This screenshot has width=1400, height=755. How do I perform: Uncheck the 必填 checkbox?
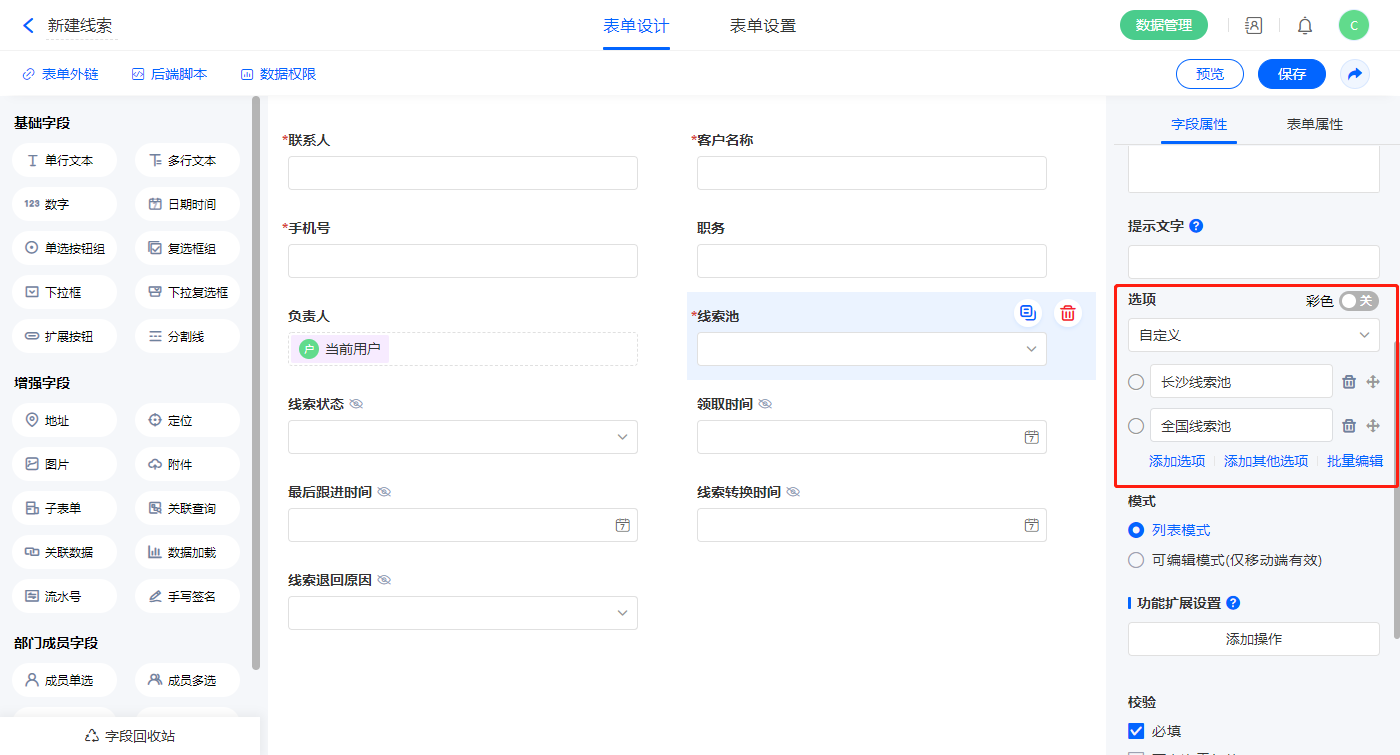coord(1136,731)
